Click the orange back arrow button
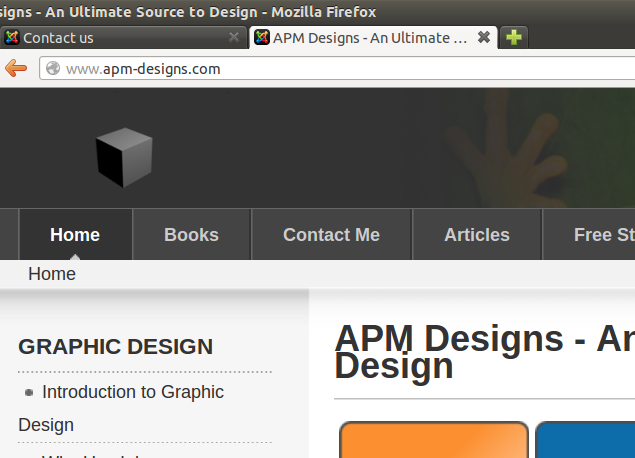 point(16,68)
